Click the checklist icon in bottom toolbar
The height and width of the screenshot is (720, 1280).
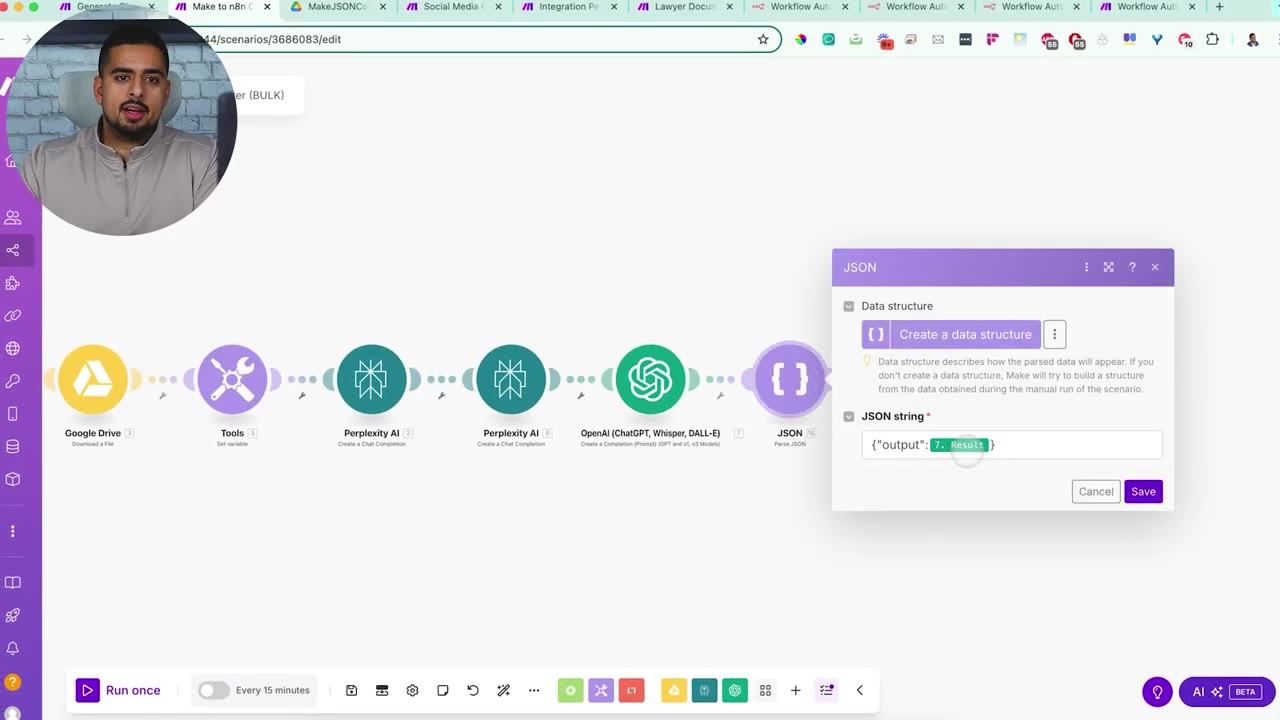[x=827, y=690]
